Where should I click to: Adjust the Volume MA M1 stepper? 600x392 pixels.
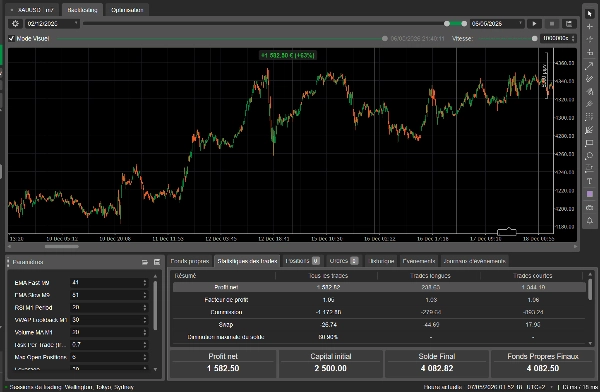[x=145, y=332]
